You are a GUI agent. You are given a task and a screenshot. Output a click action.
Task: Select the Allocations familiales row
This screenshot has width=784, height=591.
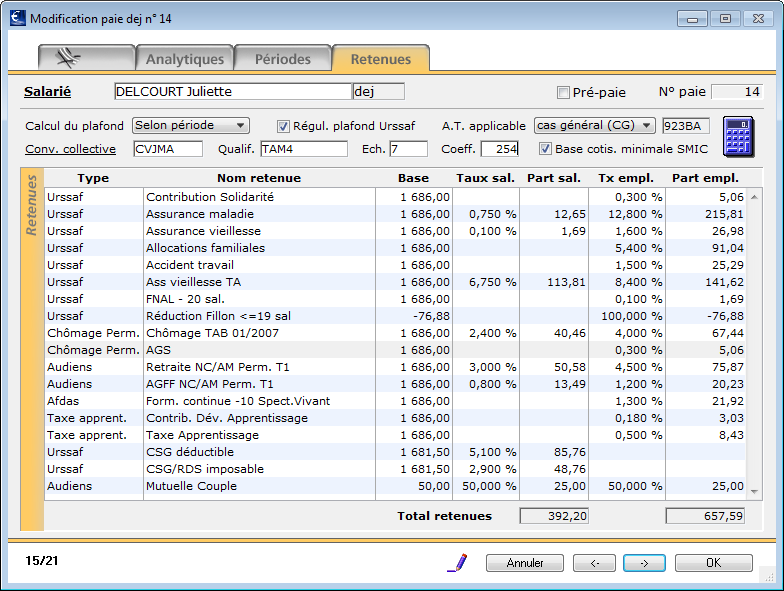tap(395, 248)
